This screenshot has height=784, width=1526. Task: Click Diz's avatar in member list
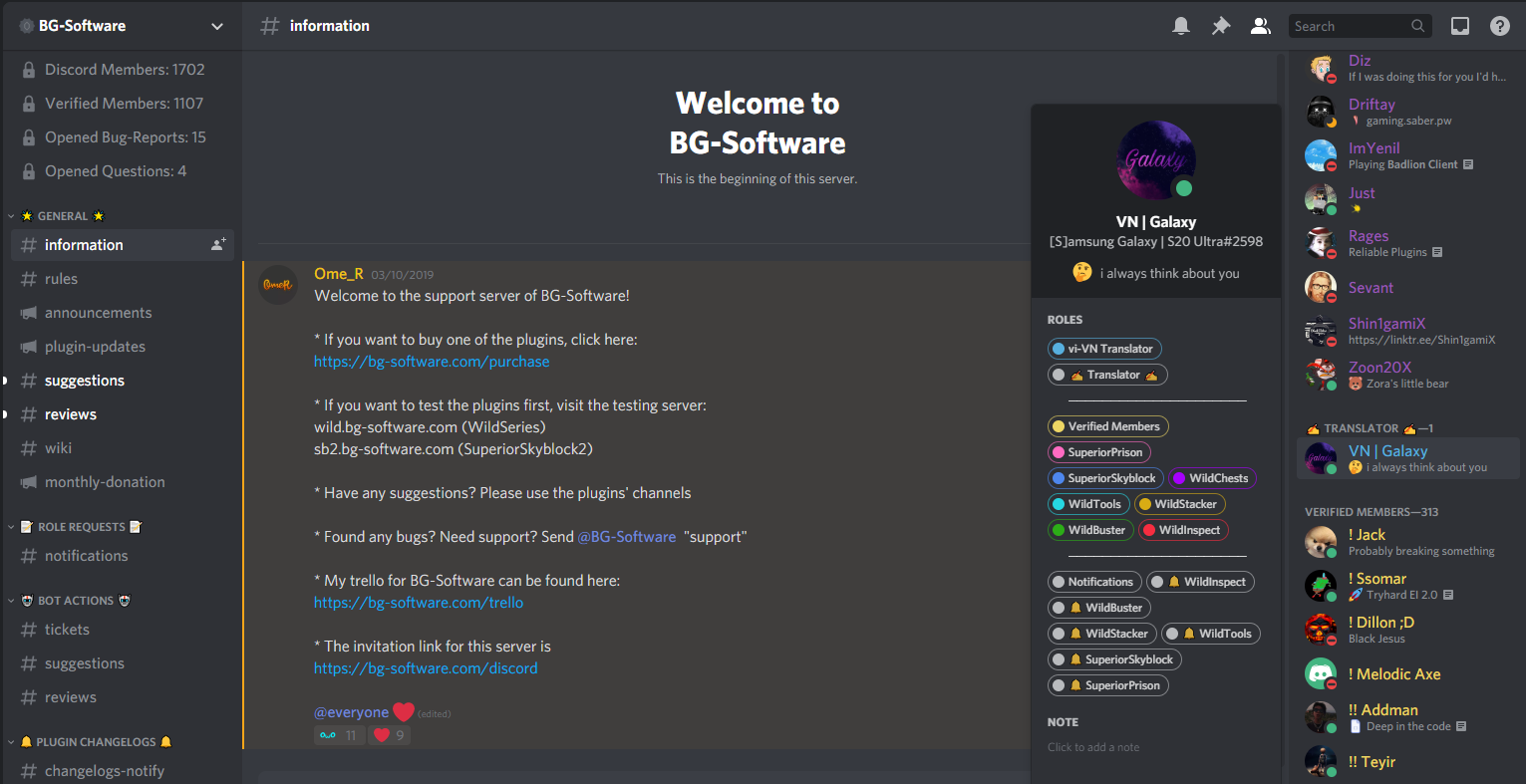coord(1321,69)
